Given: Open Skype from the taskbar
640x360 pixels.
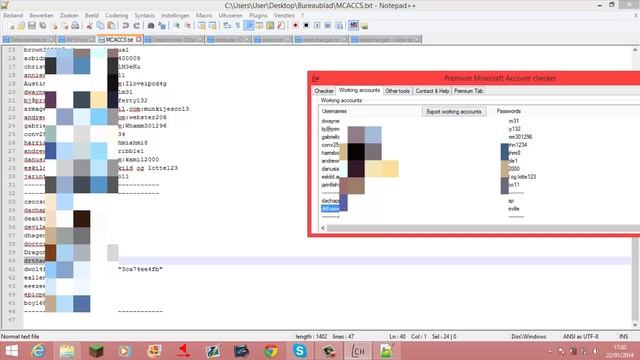Looking at the screenshot, I should [299, 351].
